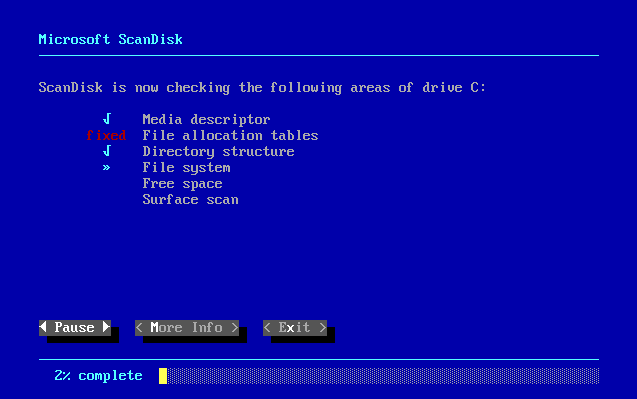Select Directory structure entry
The width and height of the screenshot is (637, 399).
[x=219, y=152]
